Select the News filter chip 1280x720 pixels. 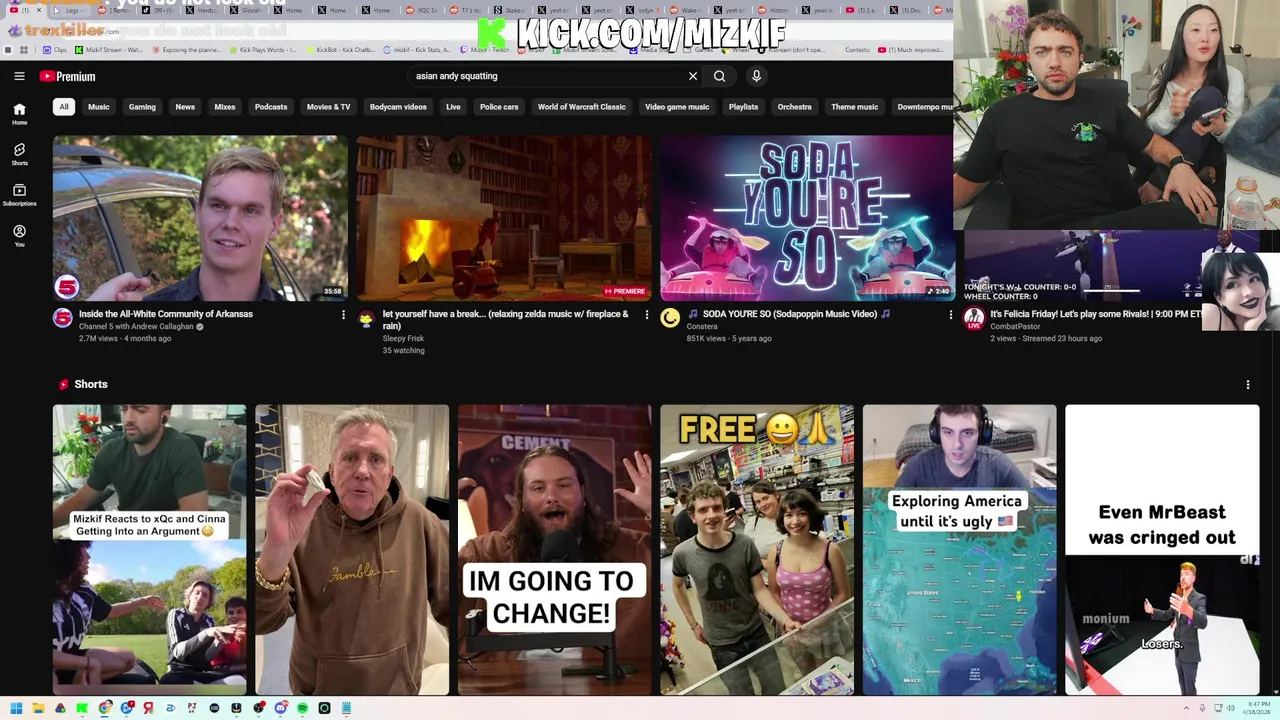[x=185, y=107]
